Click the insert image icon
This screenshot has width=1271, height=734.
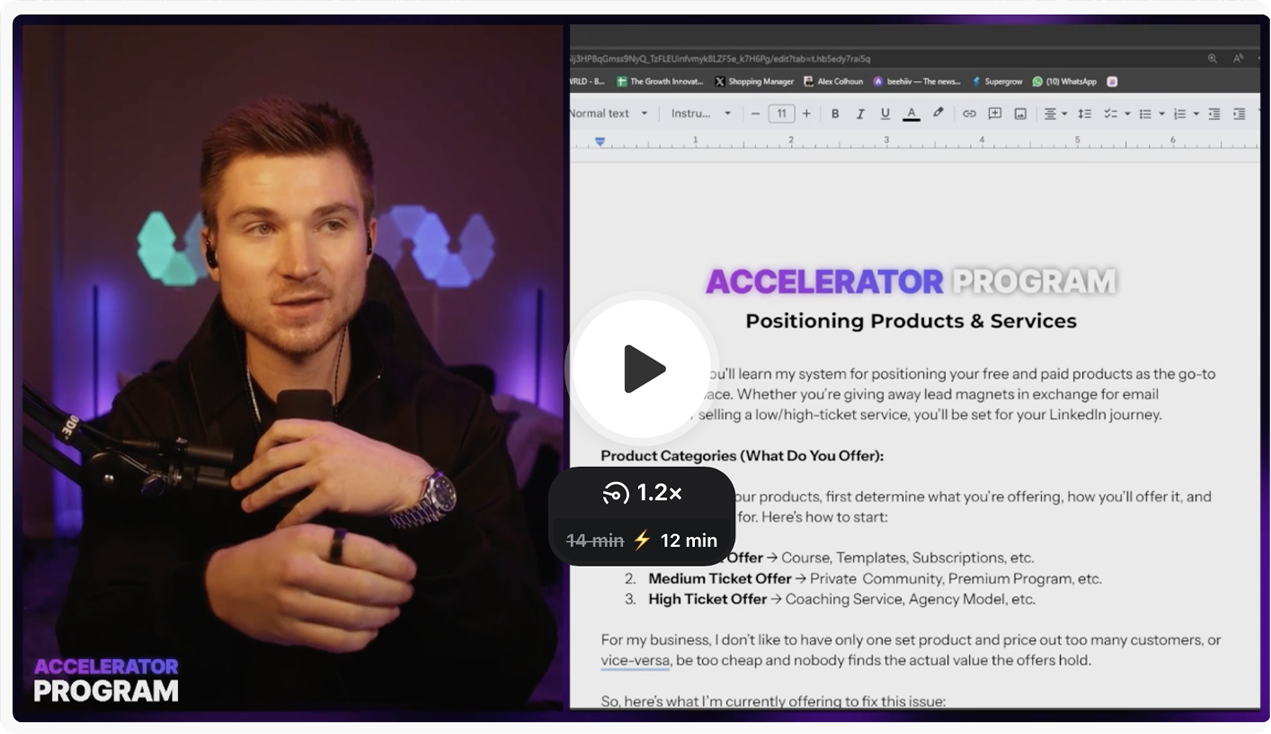tap(1020, 114)
